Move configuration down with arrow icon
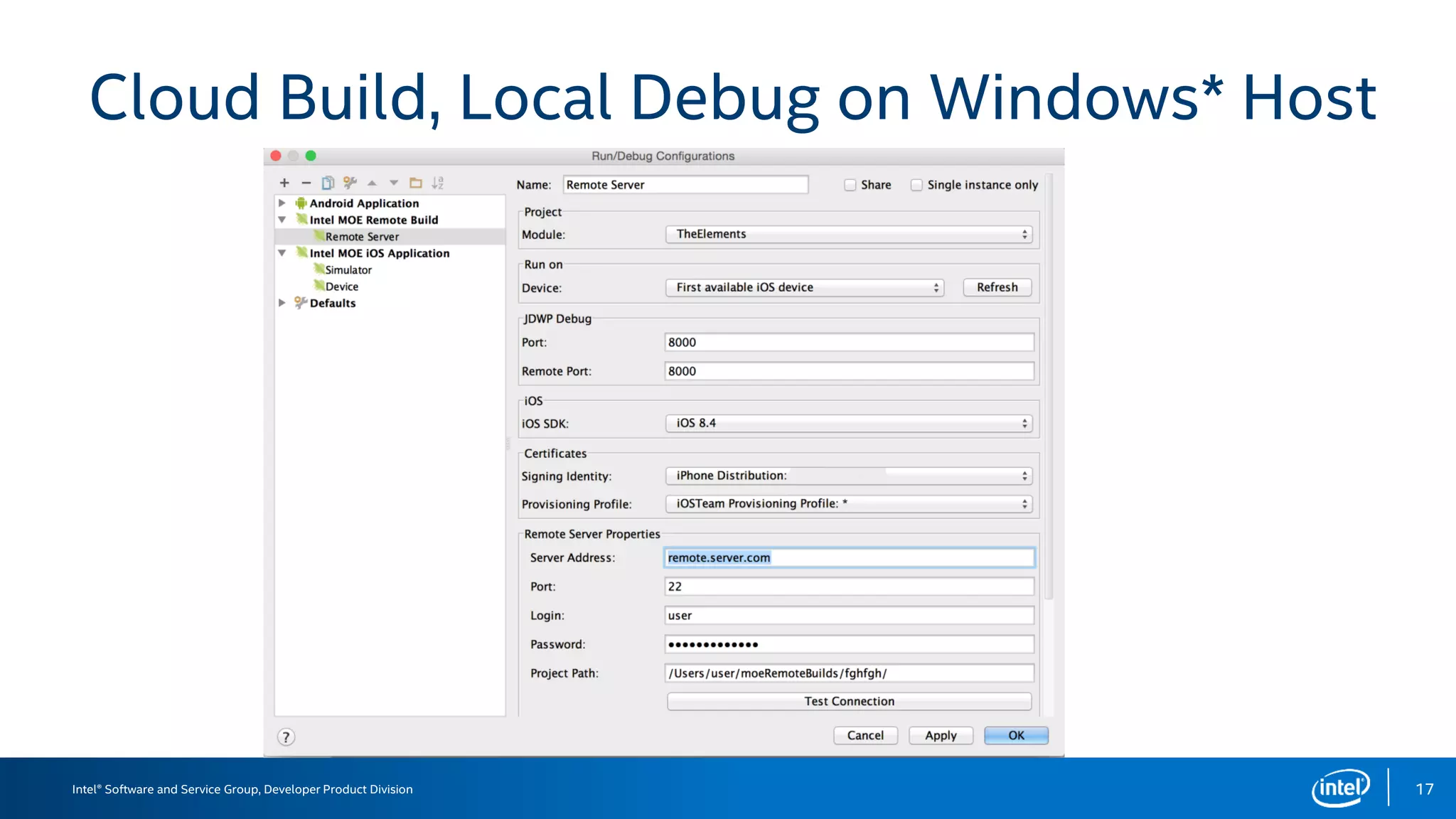Screen dimensions: 1456x819 394,183
